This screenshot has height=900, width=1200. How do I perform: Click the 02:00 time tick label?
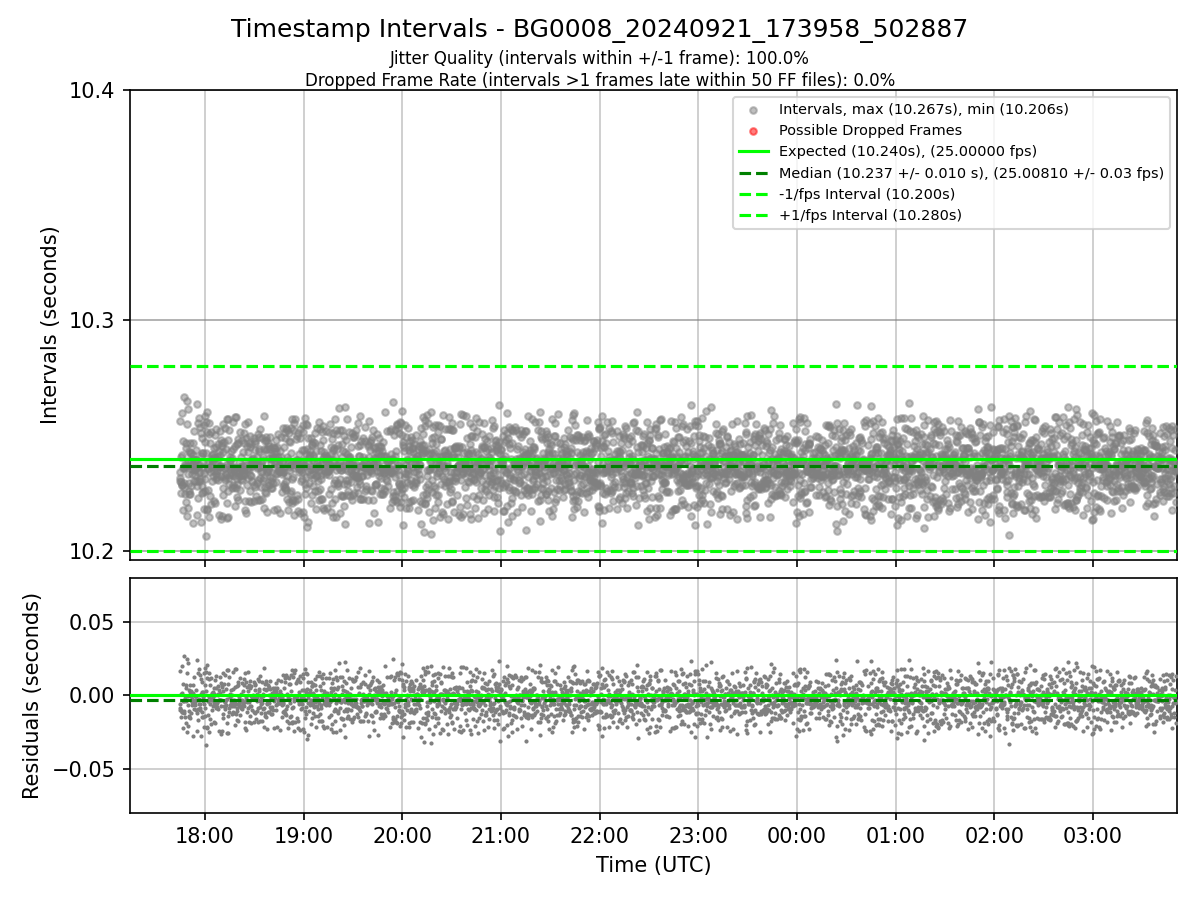993,834
